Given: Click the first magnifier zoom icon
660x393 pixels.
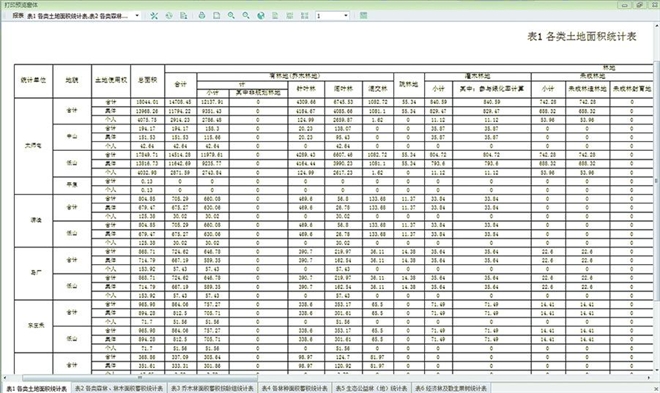Looking at the screenshot, I should [x=231, y=16].
